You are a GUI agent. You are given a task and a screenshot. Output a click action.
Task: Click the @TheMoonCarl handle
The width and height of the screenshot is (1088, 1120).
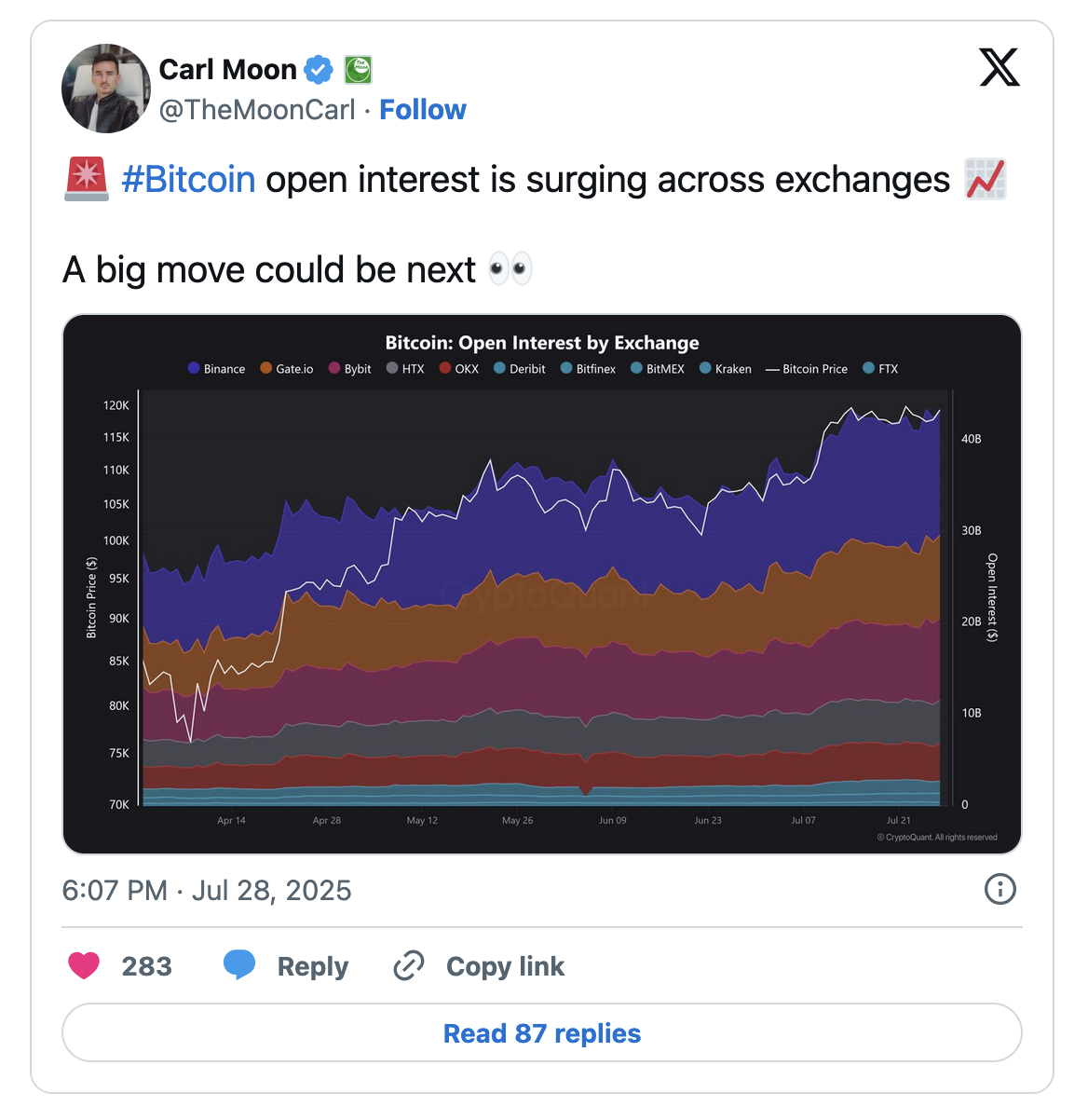tap(257, 110)
